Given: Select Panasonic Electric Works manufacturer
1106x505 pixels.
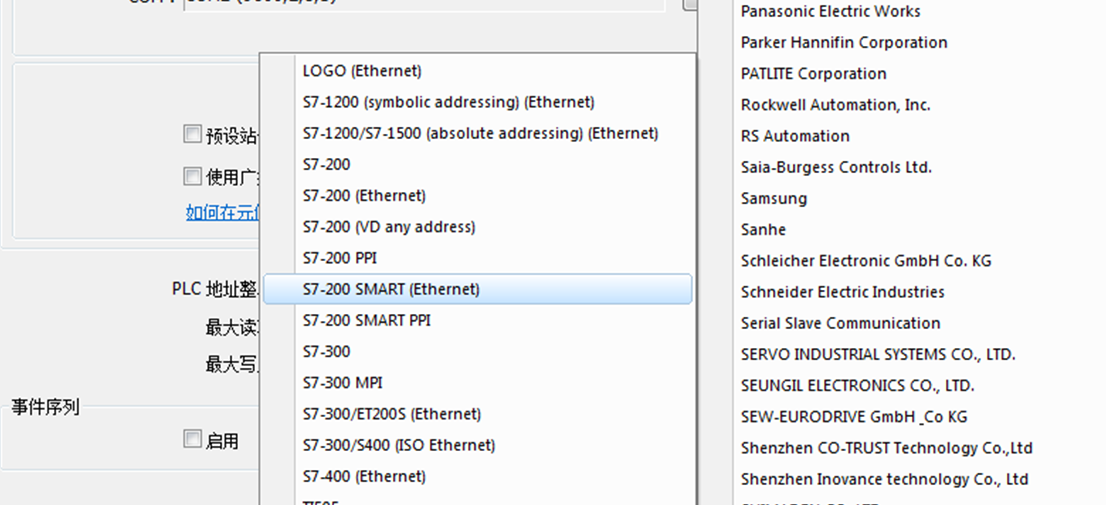Looking at the screenshot, I should pyautogui.click(x=830, y=11).
